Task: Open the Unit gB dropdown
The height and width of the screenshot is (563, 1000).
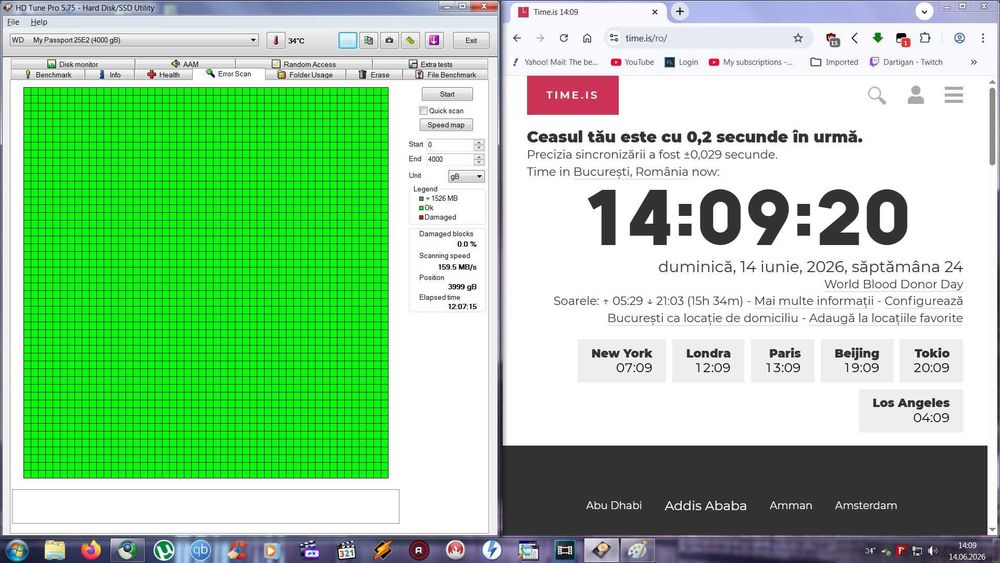Action: tap(466, 176)
